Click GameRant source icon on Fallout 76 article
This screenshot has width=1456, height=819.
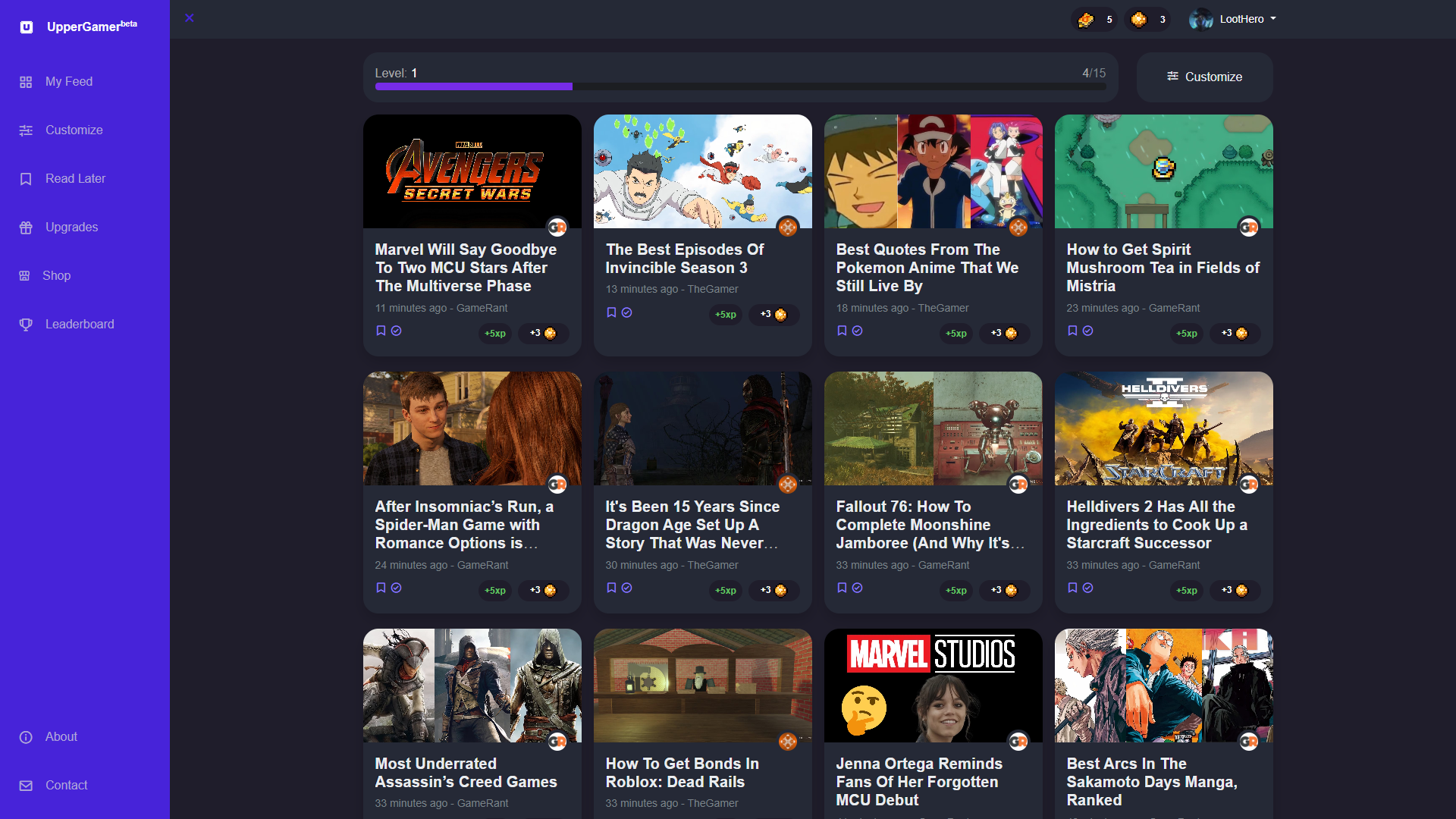(x=1018, y=484)
